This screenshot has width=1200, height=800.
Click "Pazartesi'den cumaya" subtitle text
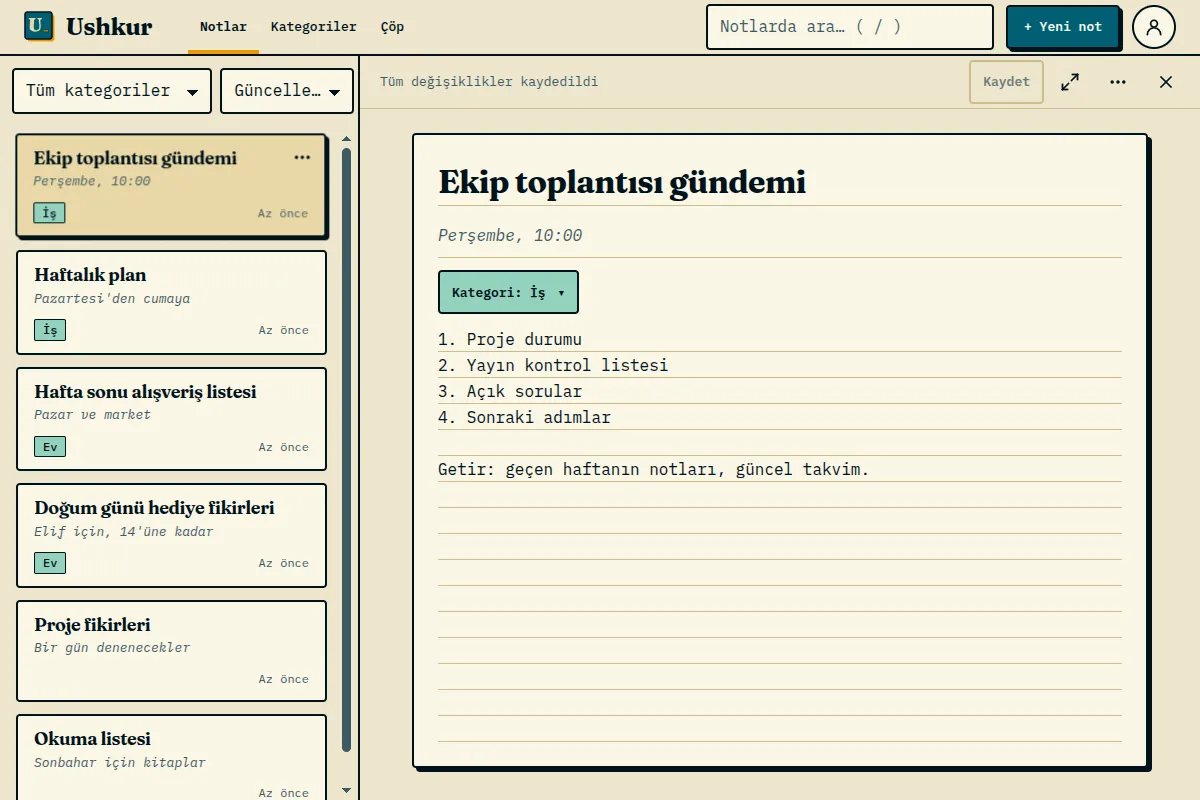point(112,298)
